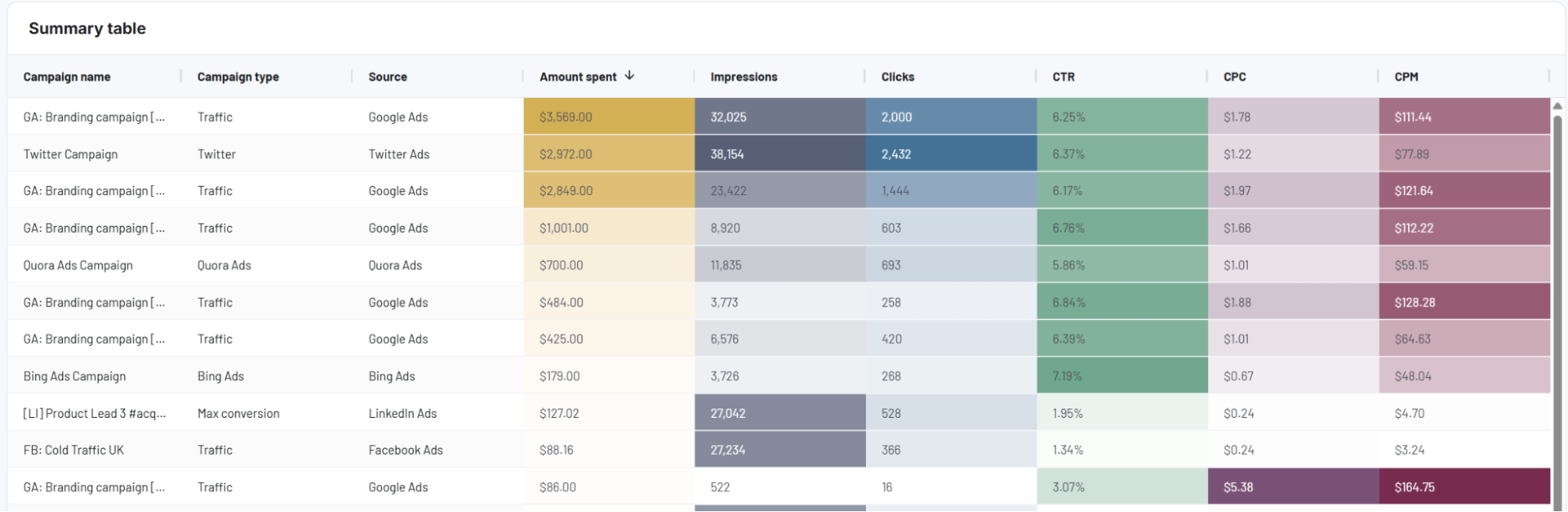Click the 6.84% CTR cell

click(x=1122, y=302)
